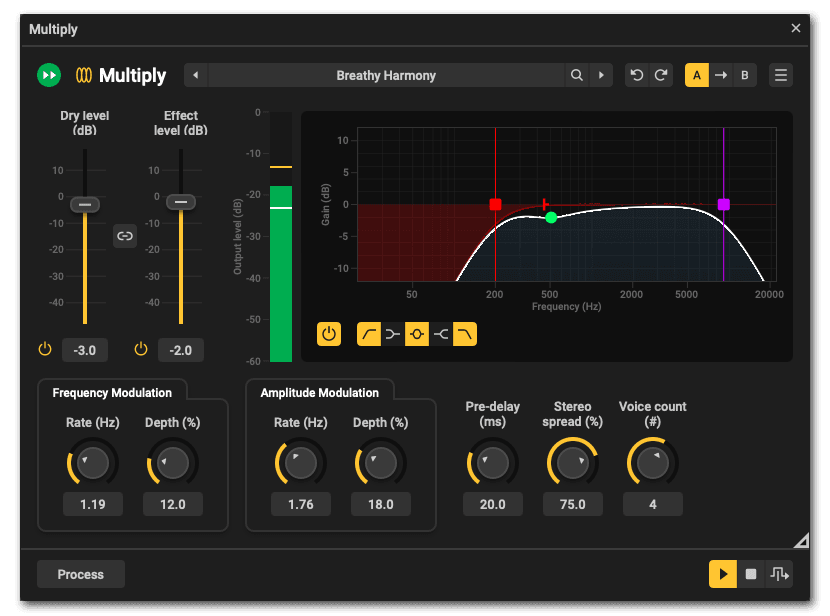This screenshot has width=830, height=616.
Task: Stop preview playback
Action: [x=751, y=574]
